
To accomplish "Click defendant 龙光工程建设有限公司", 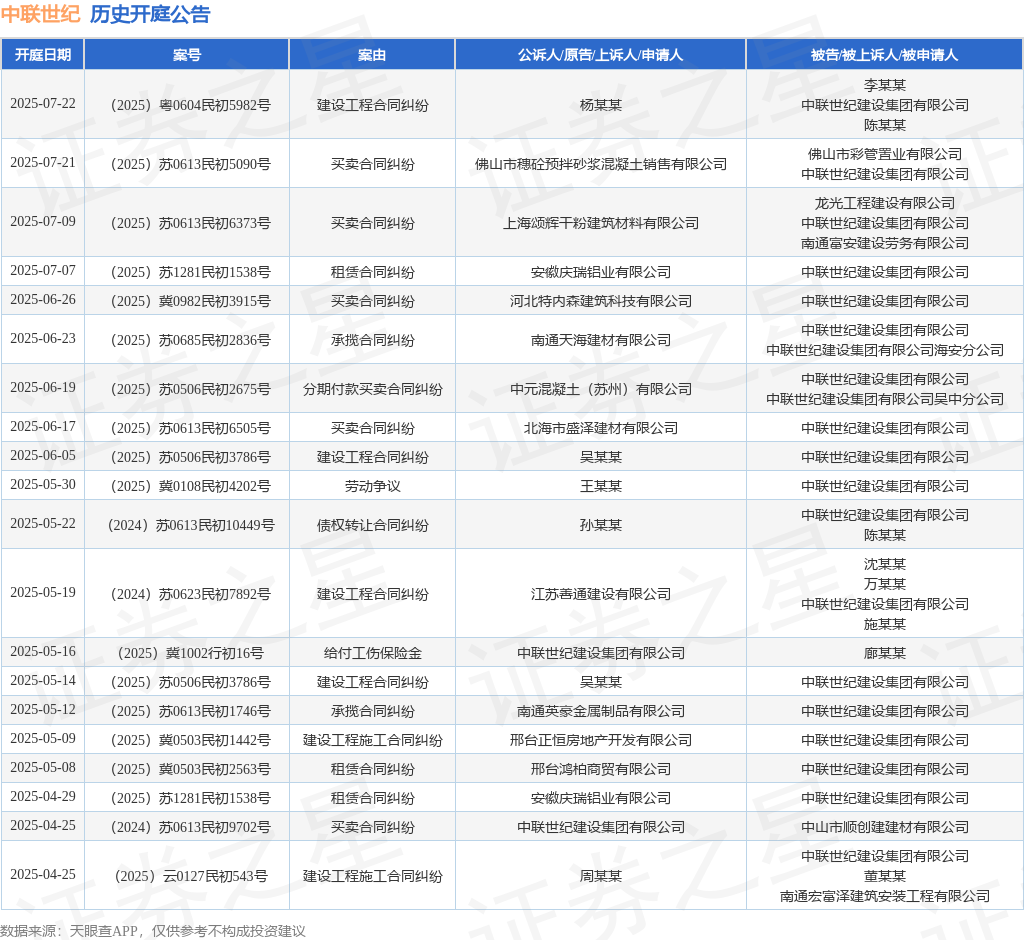I will click(885, 203).
